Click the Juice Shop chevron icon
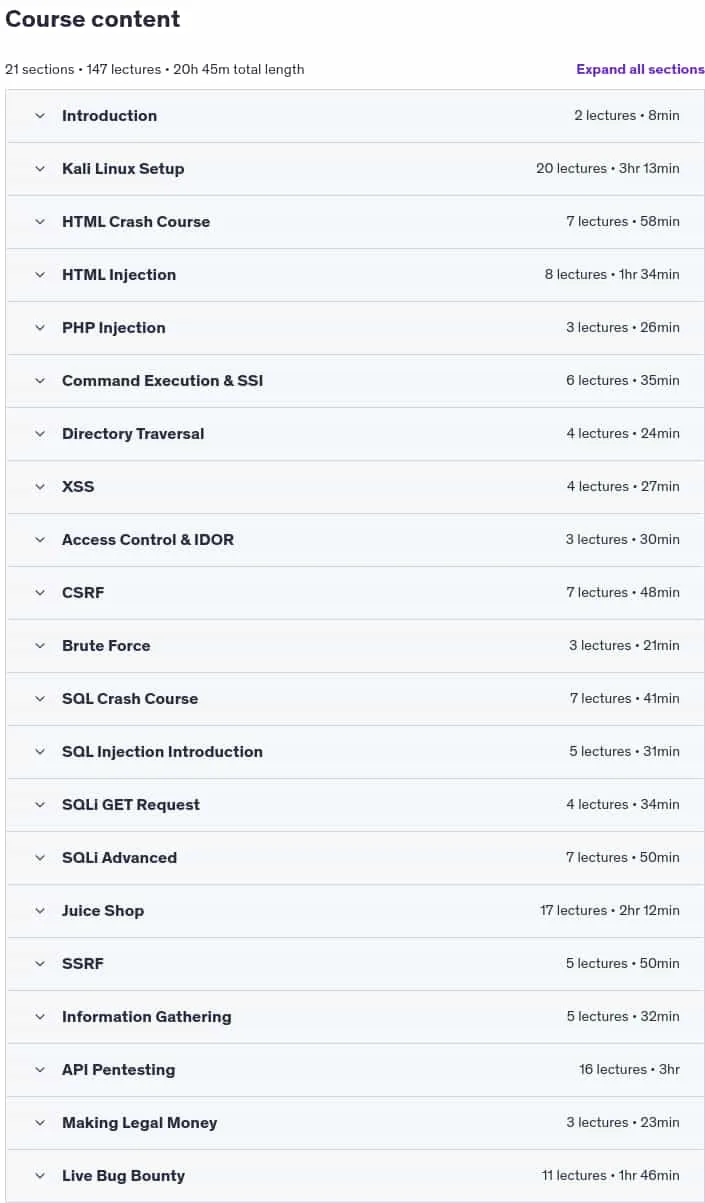This screenshot has height=1203, width=705. (x=40, y=911)
